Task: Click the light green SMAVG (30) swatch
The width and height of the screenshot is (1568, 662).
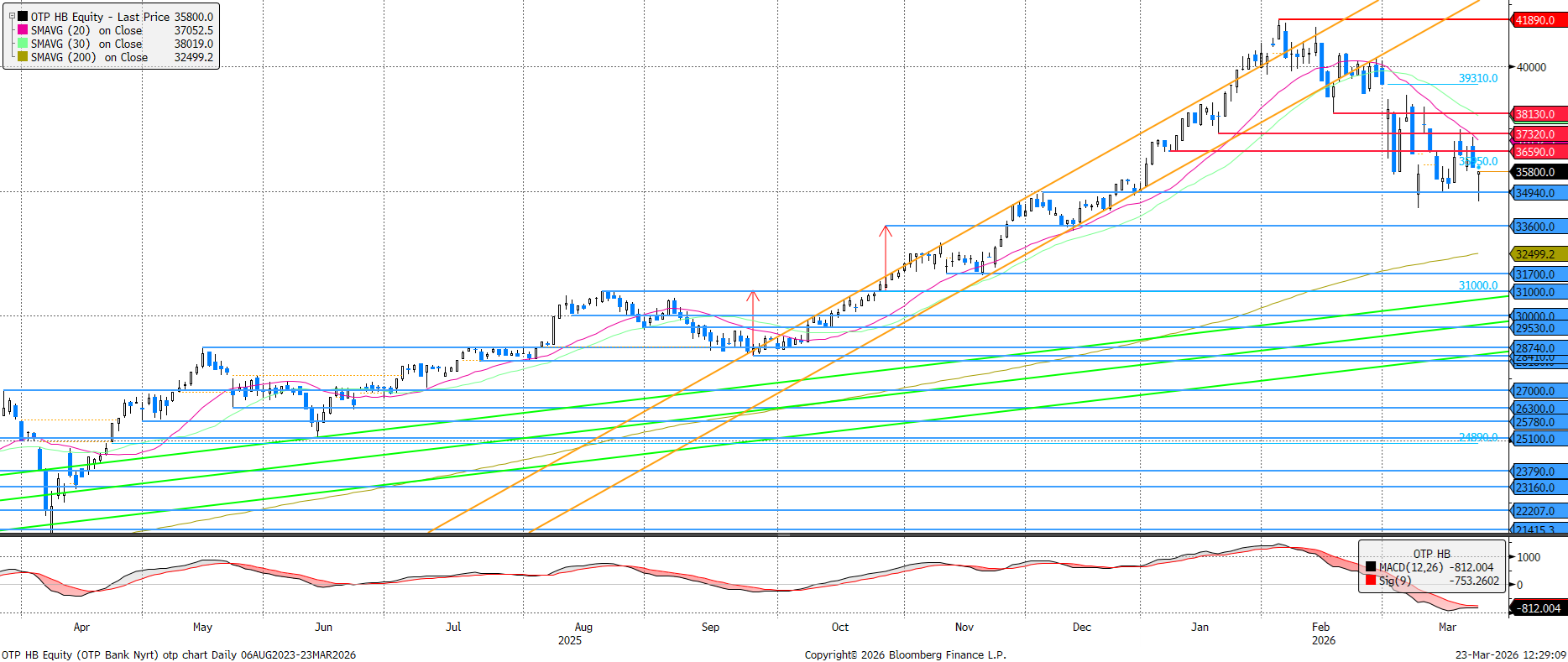Action: pos(23,44)
